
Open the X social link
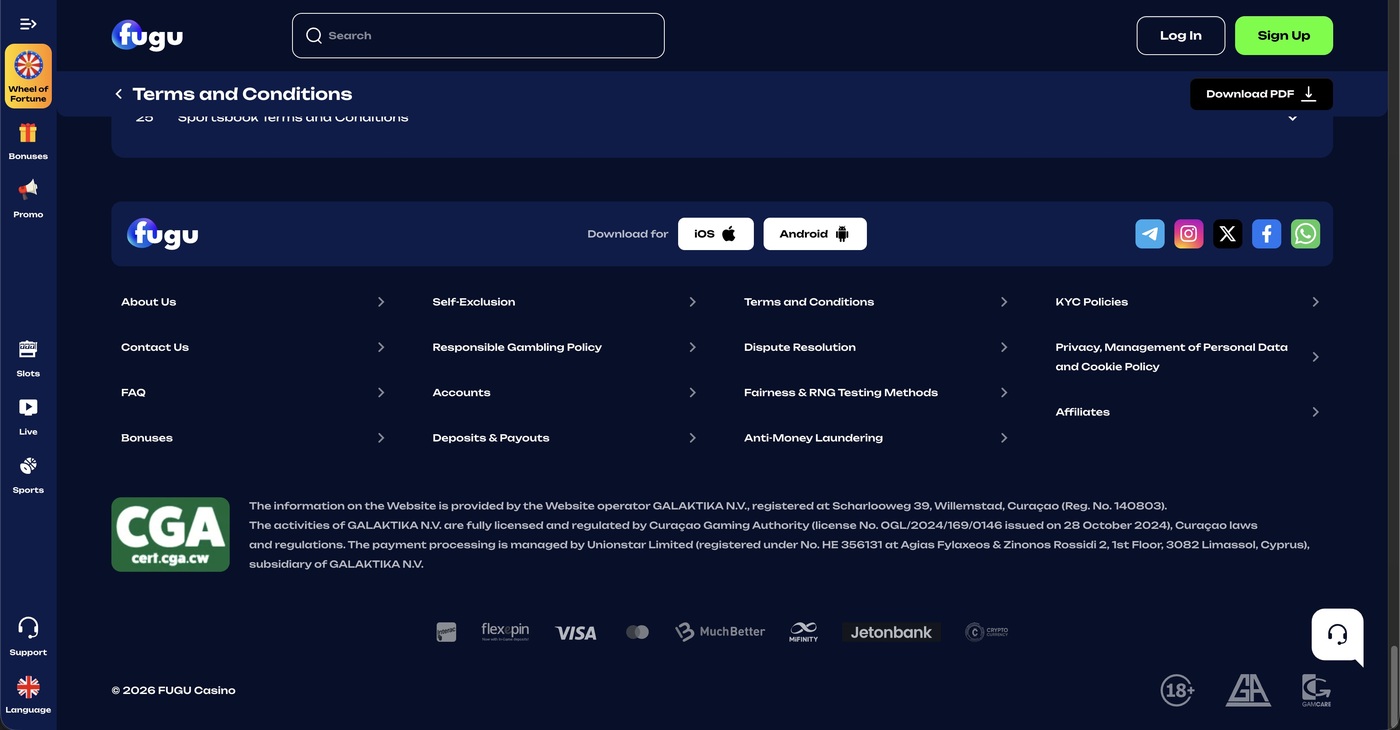click(x=1228, y=234)
